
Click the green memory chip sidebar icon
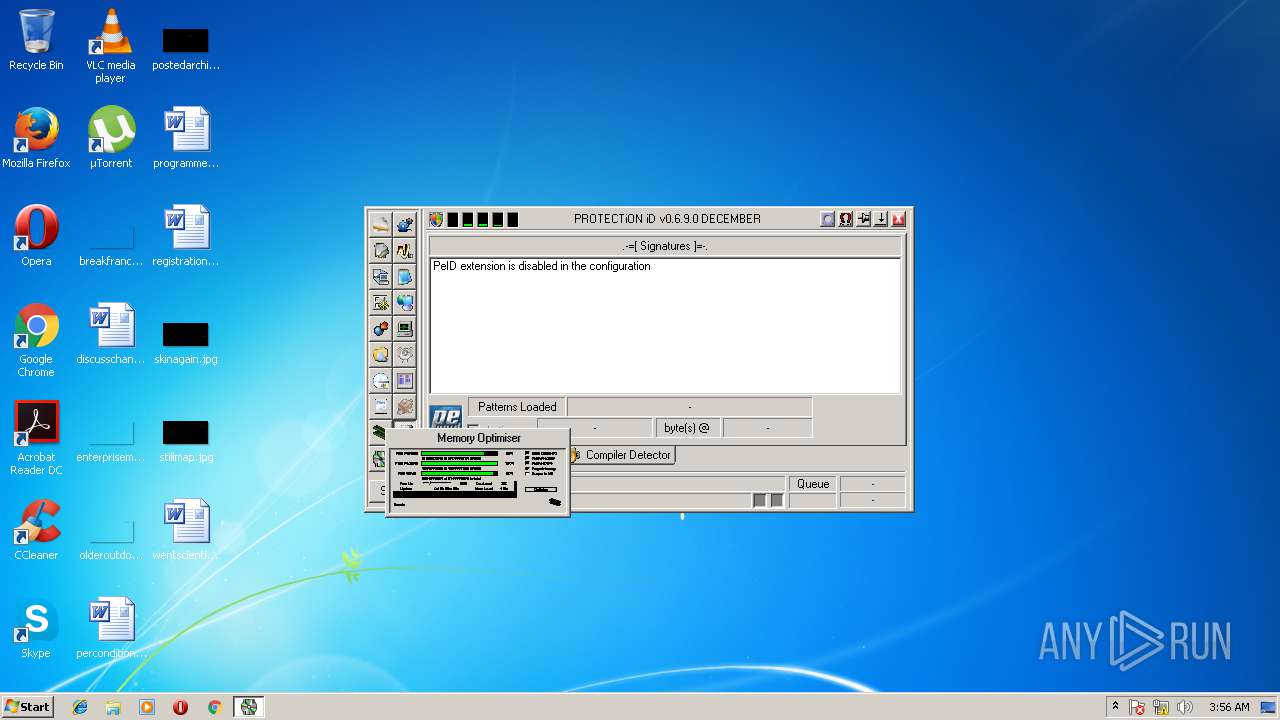(x=377, y=432)
